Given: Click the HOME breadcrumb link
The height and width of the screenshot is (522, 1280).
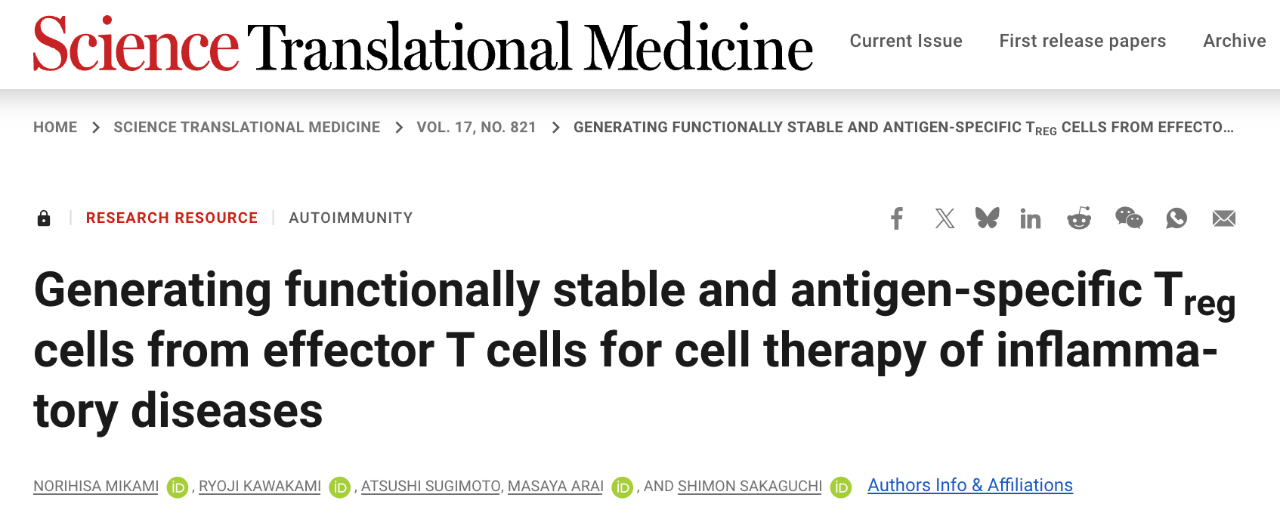Looking at the screenshot, I should [x=55, y=127].
